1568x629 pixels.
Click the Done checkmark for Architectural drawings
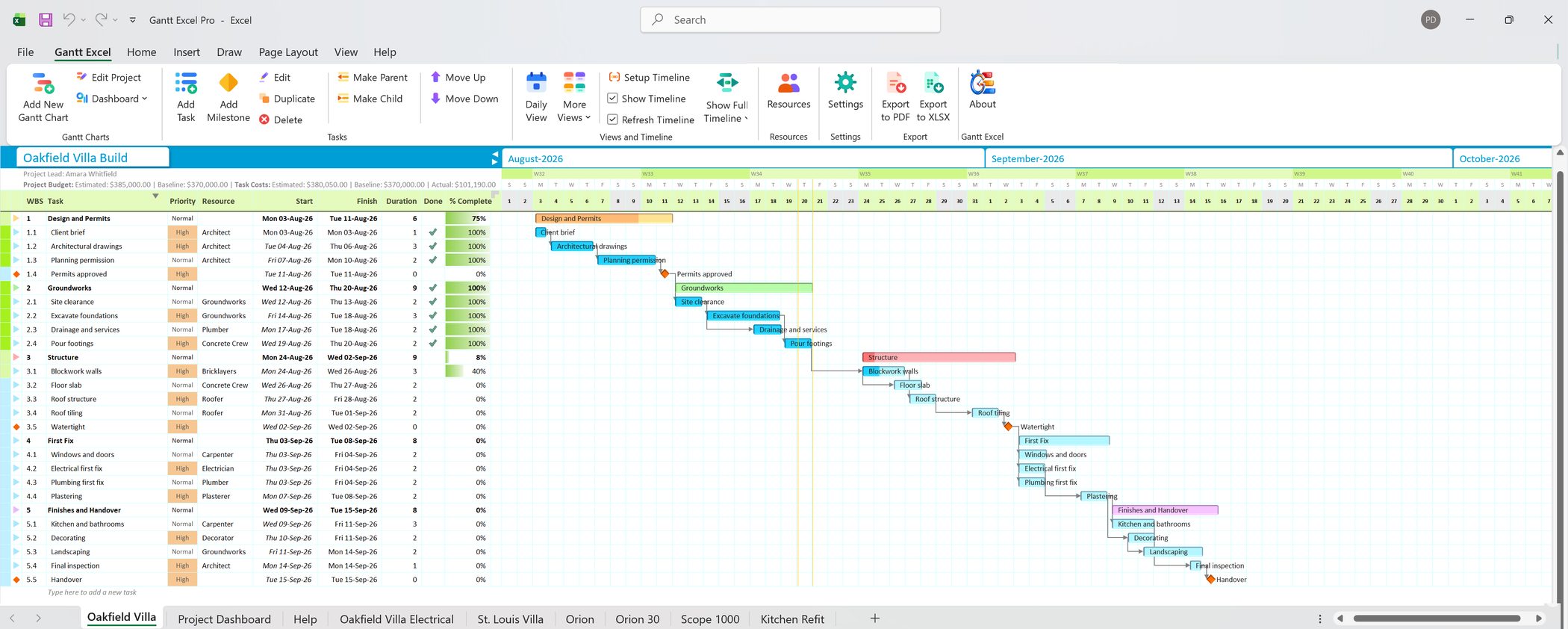pyautogui.click(x=432, y=247)
